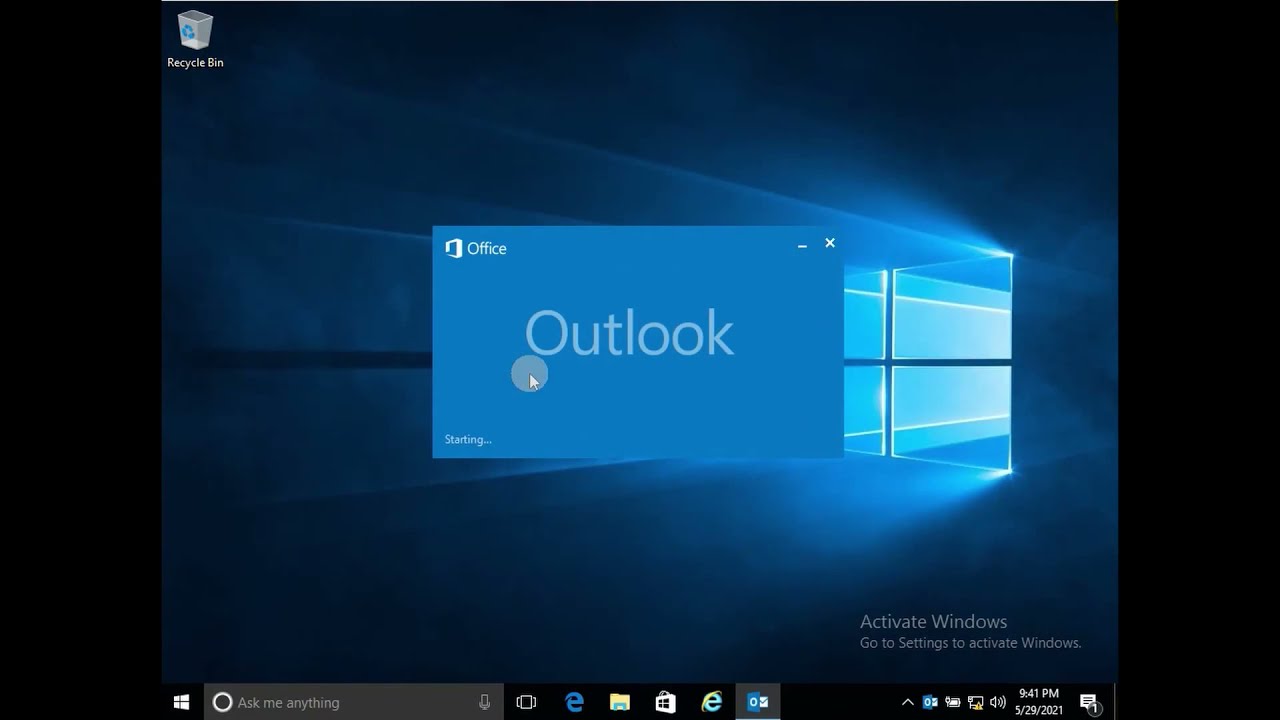Launch Microsoft Edge from the taskbar
1280x720 pixels.
pos(574,702)
